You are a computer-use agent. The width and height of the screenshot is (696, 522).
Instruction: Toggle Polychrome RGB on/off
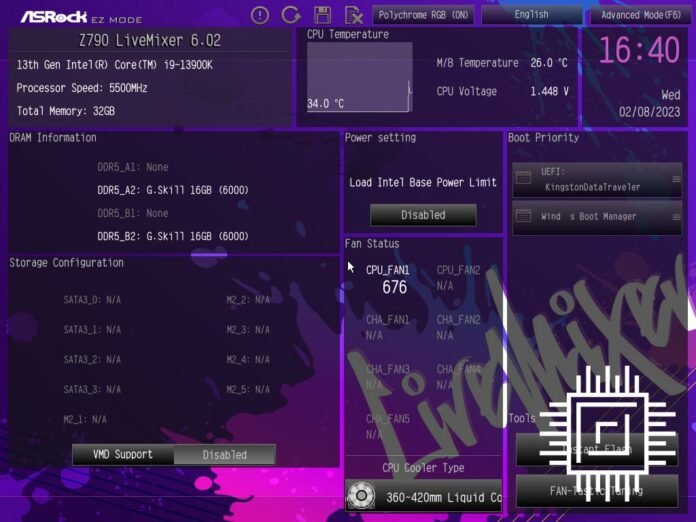423,15
